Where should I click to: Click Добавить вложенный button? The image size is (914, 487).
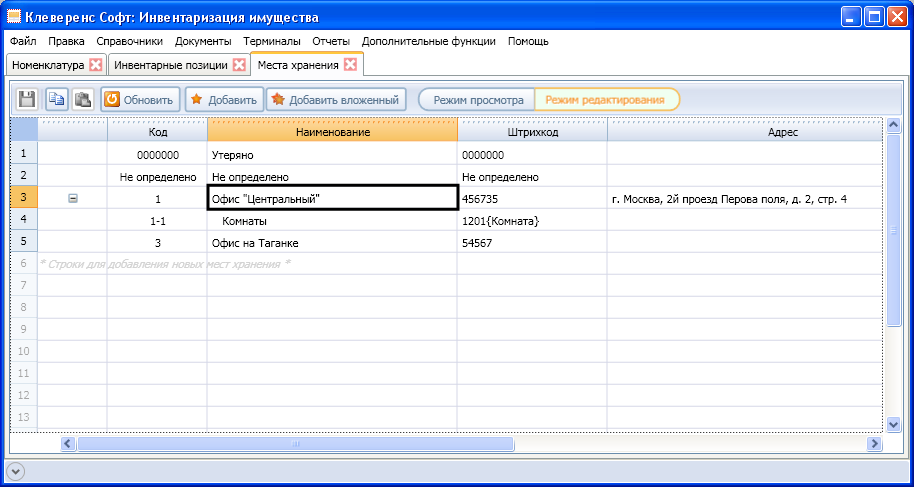click(335, 100)
